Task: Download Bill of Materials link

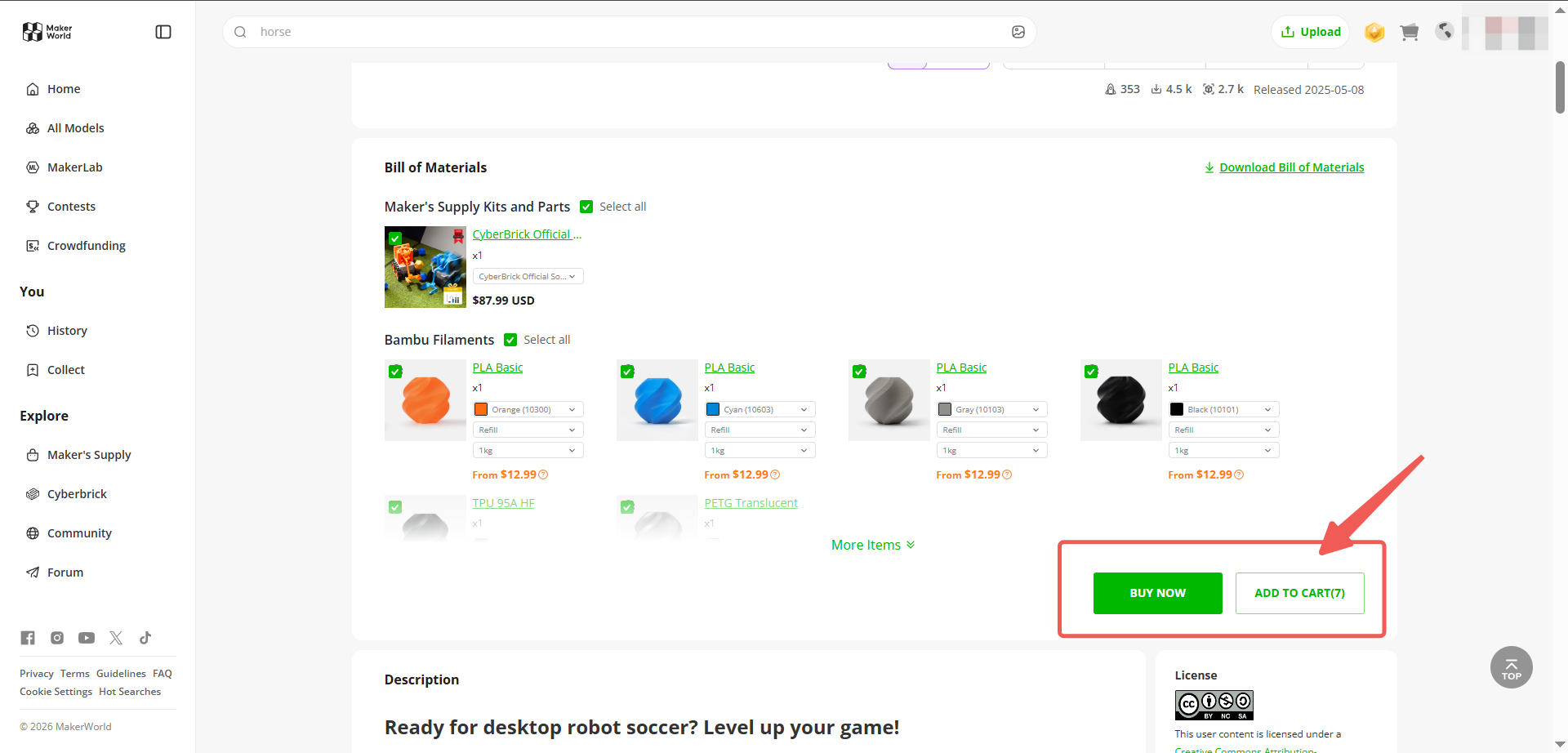Action: [x=1284, y=167]
